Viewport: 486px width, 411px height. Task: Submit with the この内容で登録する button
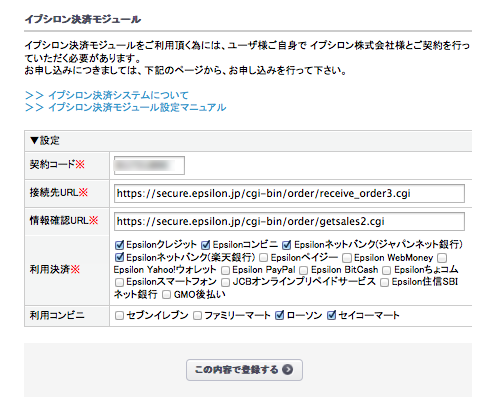click(x=244, y=370)
